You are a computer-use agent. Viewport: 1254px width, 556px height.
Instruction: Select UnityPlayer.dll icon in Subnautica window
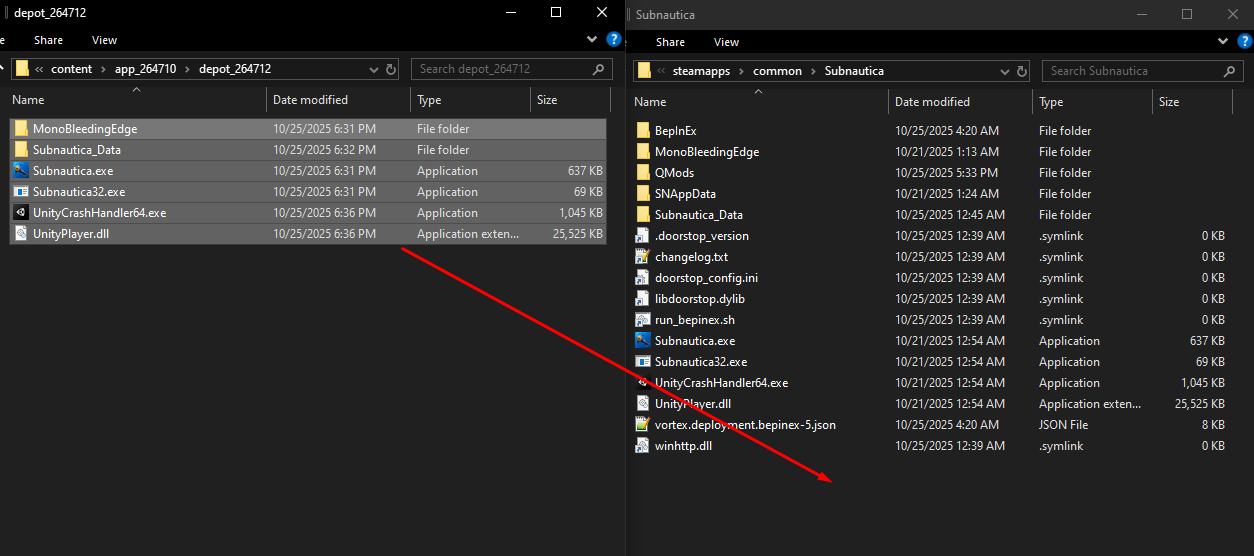[643, 404]
